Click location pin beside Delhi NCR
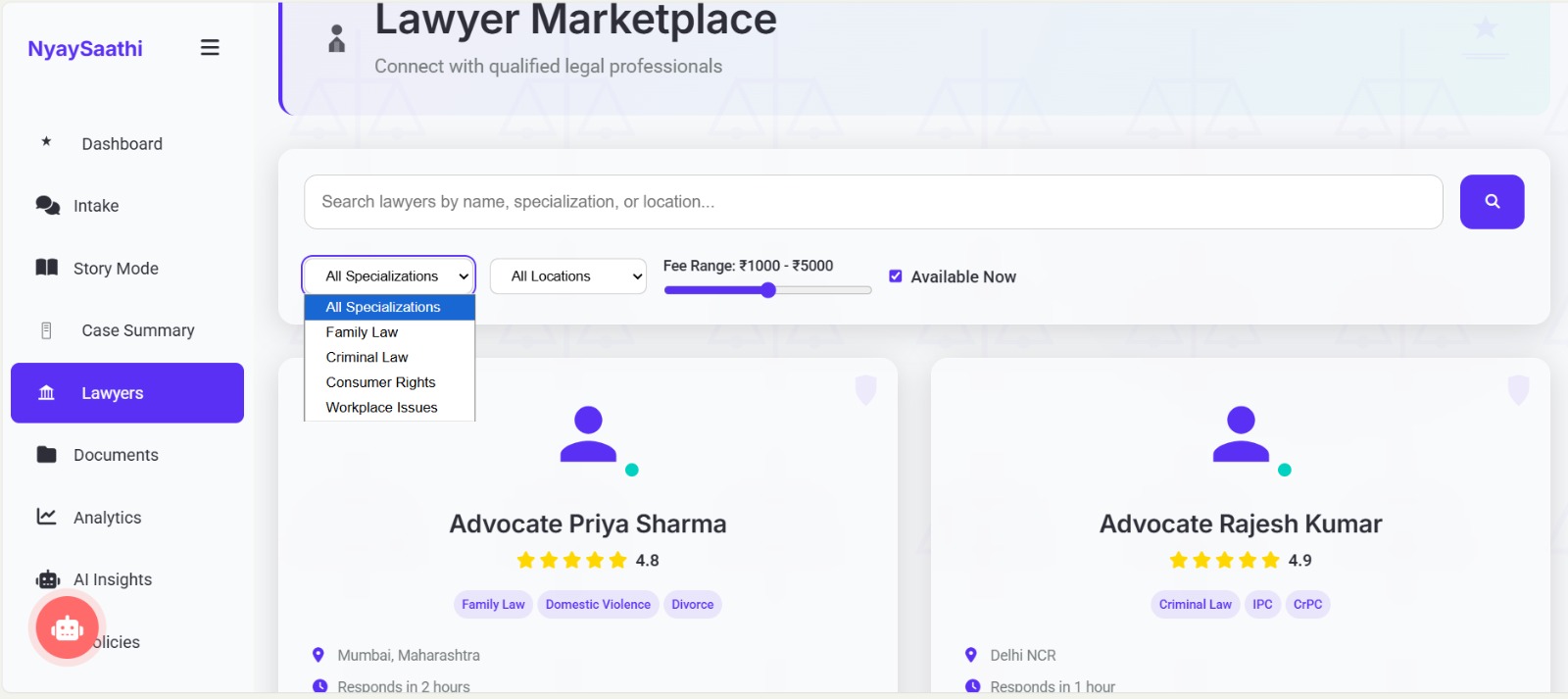Viewport: 1568px width, 699px height. [971, 655]
